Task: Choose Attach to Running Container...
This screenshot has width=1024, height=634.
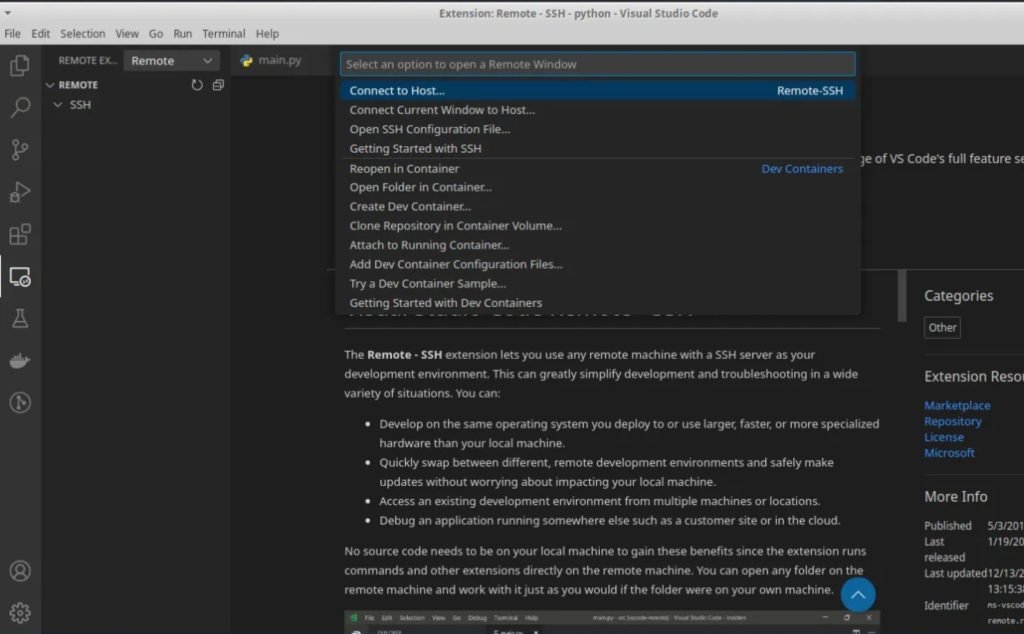Action: click(x=598, y=245)
